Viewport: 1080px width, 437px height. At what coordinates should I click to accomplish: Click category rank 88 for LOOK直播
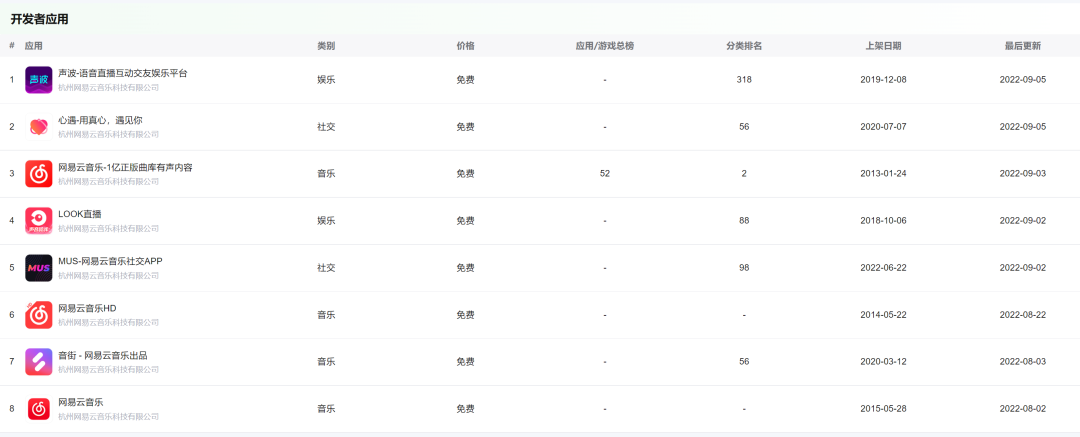pos(744,221)
